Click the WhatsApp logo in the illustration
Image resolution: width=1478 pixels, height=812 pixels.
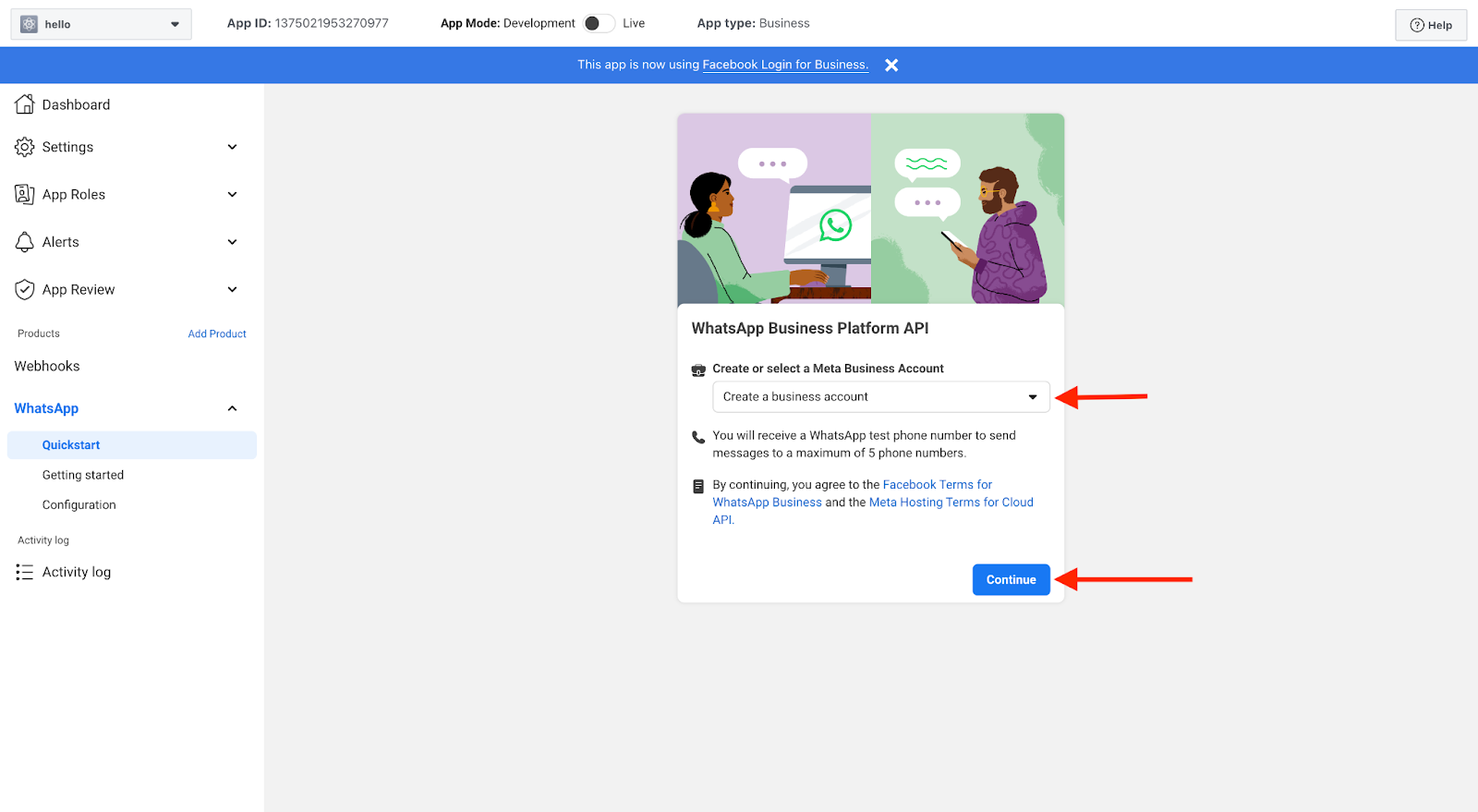835,225
